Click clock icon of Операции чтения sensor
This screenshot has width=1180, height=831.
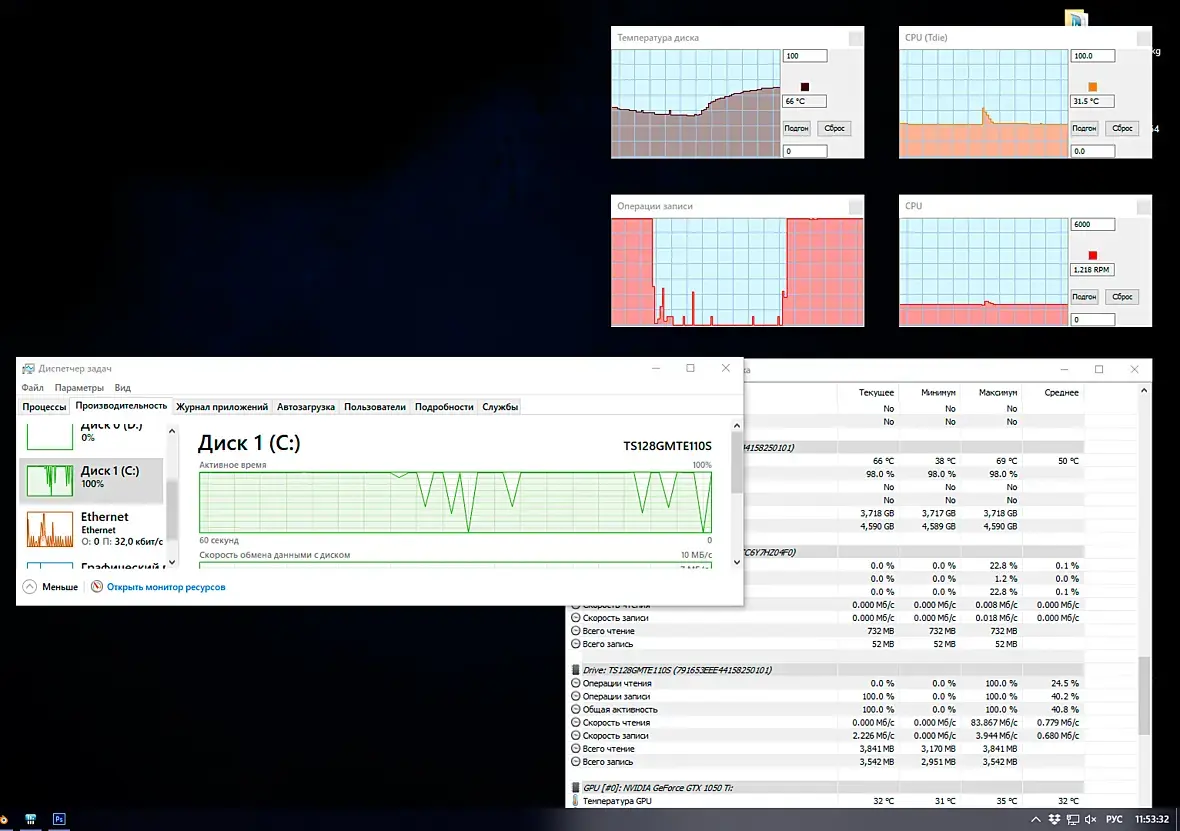[x=576, y=683]
